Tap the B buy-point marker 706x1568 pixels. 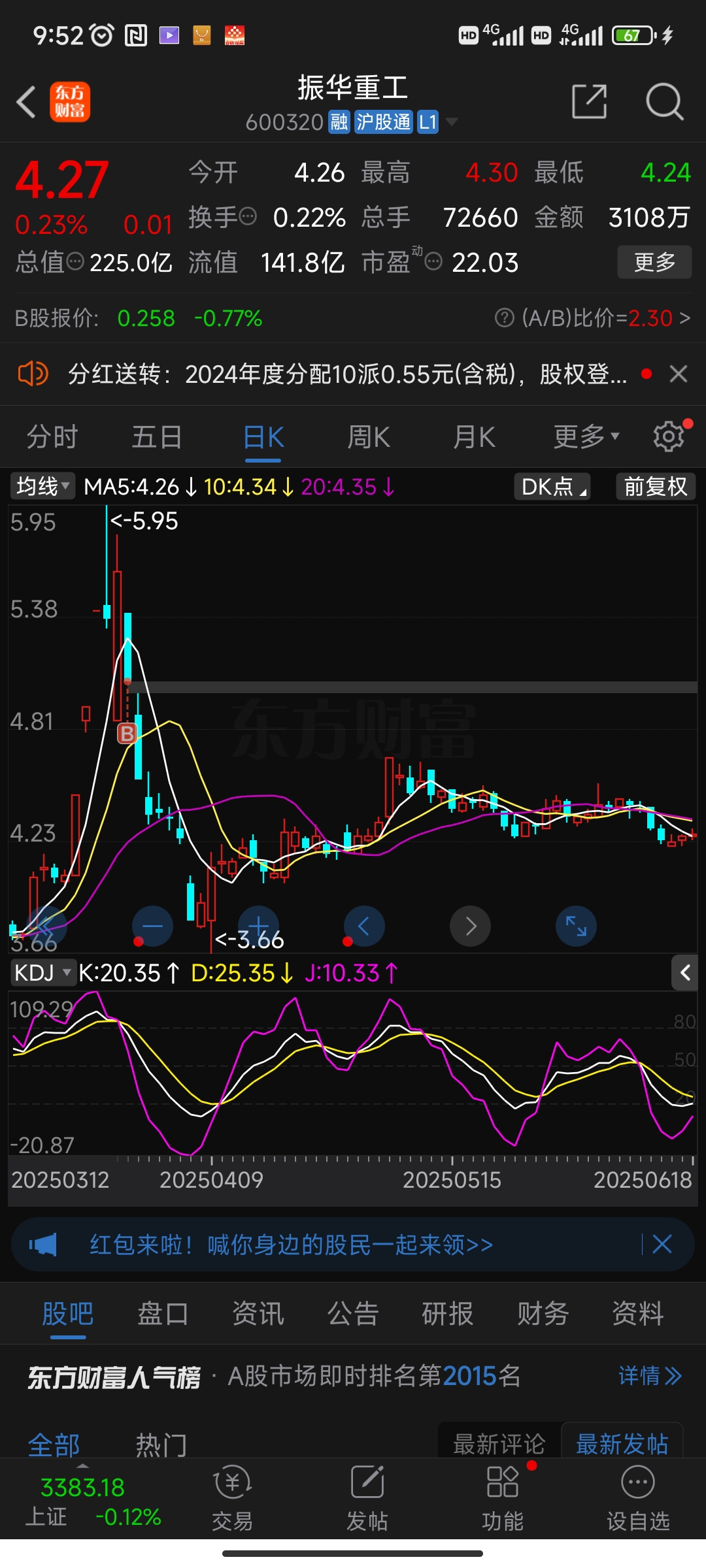[127, 733]
